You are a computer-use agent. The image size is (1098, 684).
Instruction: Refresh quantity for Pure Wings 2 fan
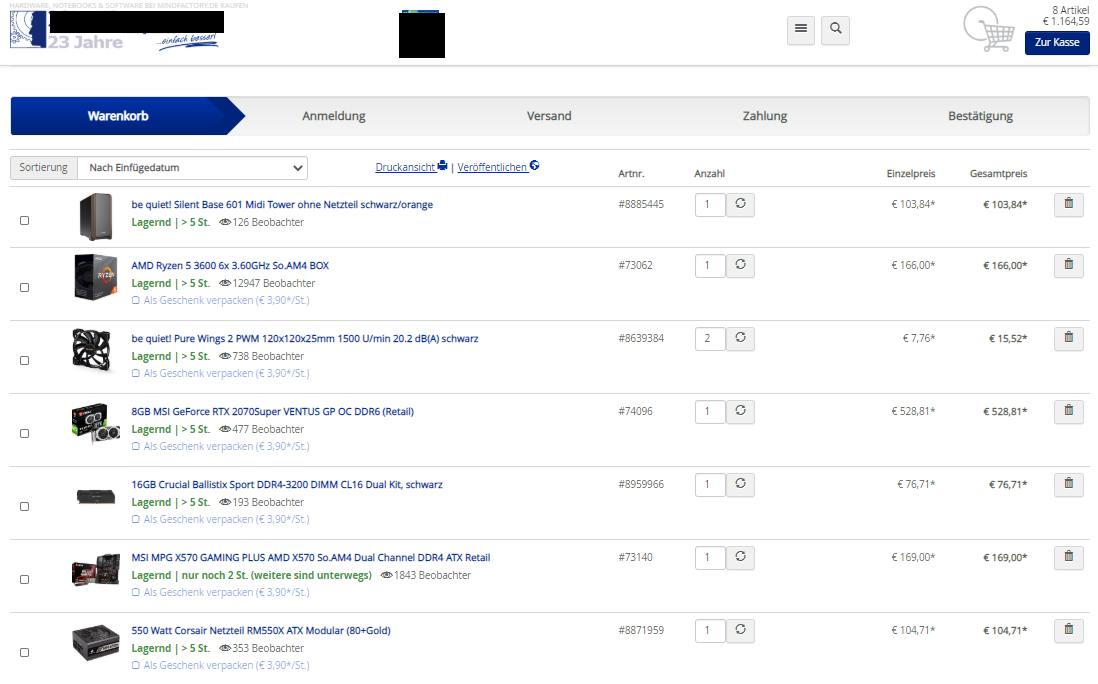pyautogui.click(x=740, y=338)
